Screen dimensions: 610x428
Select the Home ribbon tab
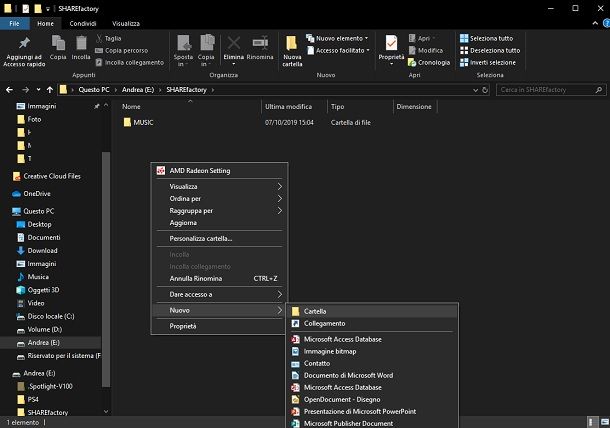pyautogui.click(x=46, y=23)
